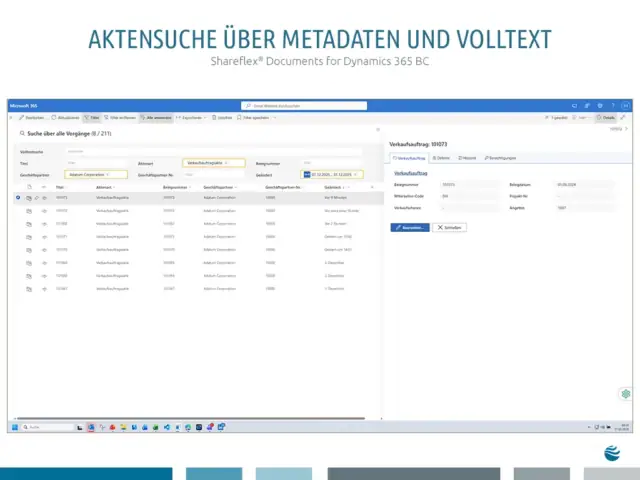Open the Belegnummer column header menu
This screenshot has width=640, height=480.
[177, 187]
